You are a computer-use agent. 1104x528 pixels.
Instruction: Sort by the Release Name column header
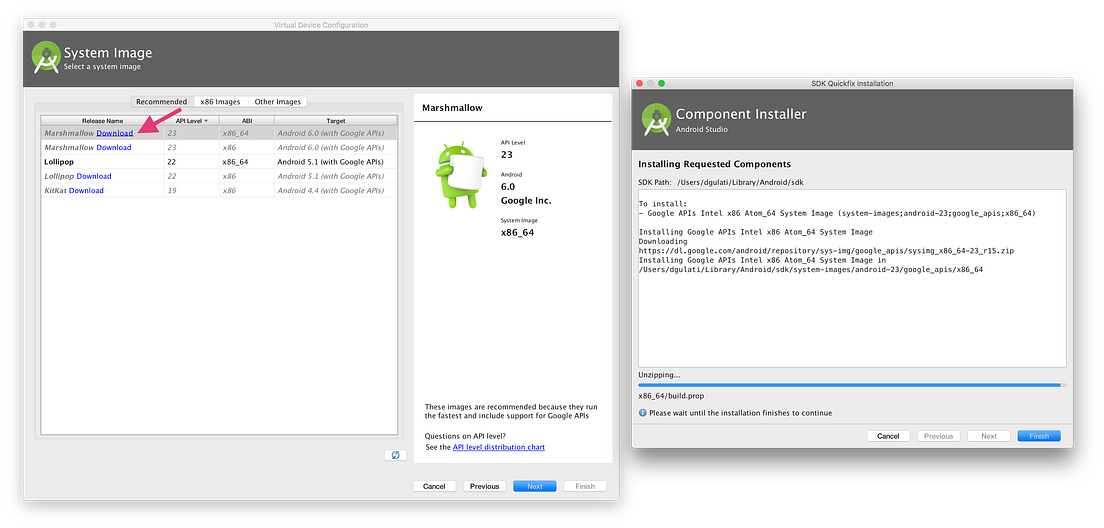[103, 121]
